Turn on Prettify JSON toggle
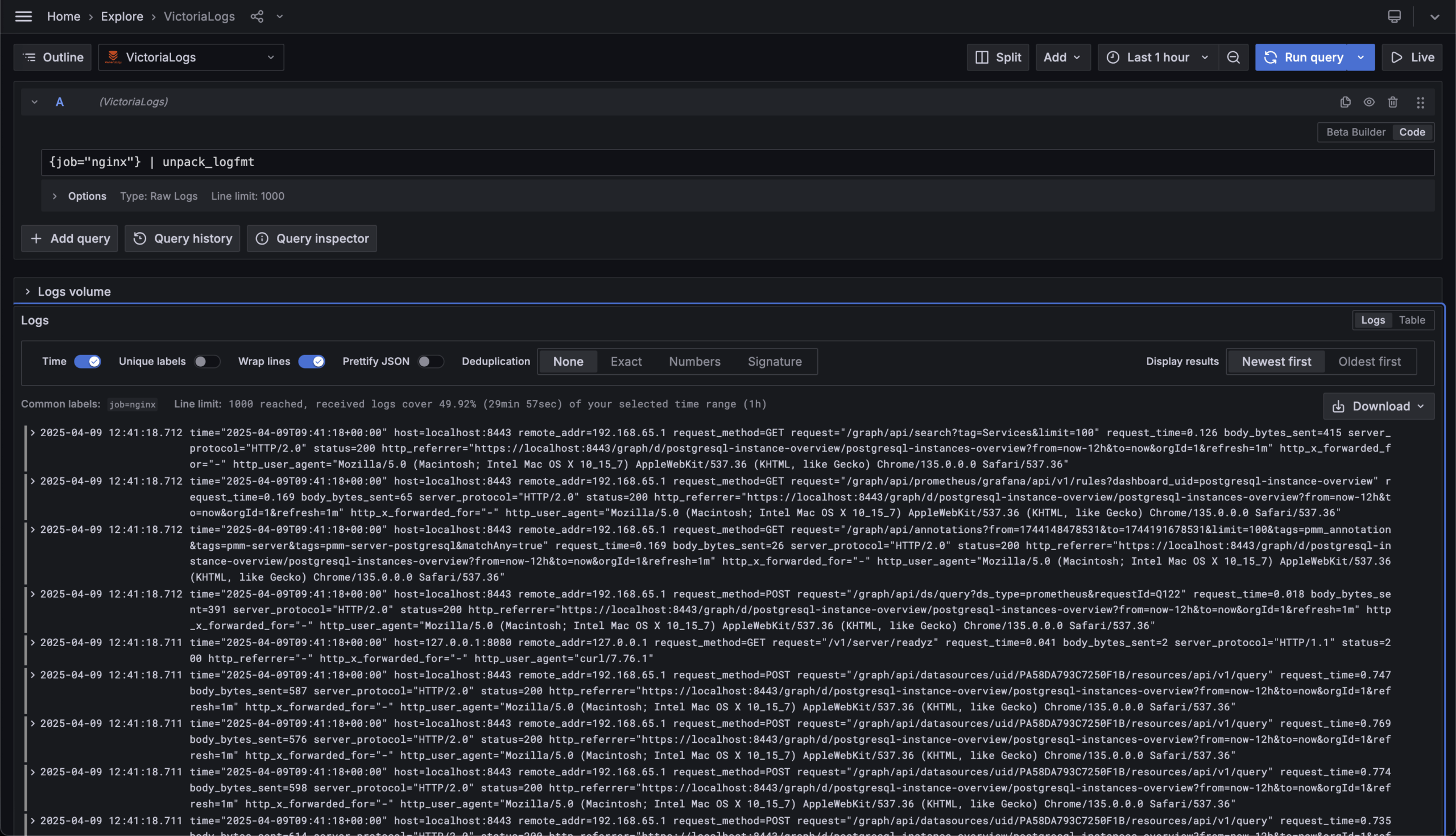Image resolution: width=1456 pixels, height=836 pixels. 430,361
